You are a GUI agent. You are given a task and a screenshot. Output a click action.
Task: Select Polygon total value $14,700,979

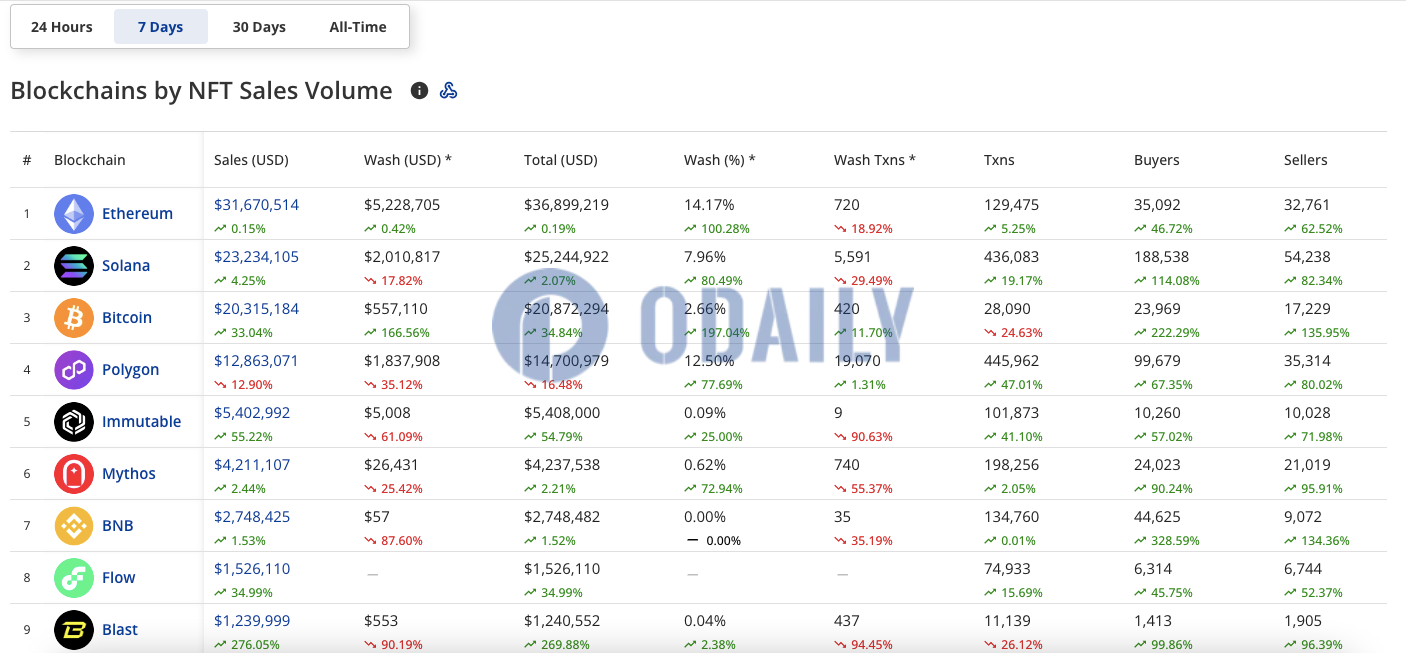point(566,361)
